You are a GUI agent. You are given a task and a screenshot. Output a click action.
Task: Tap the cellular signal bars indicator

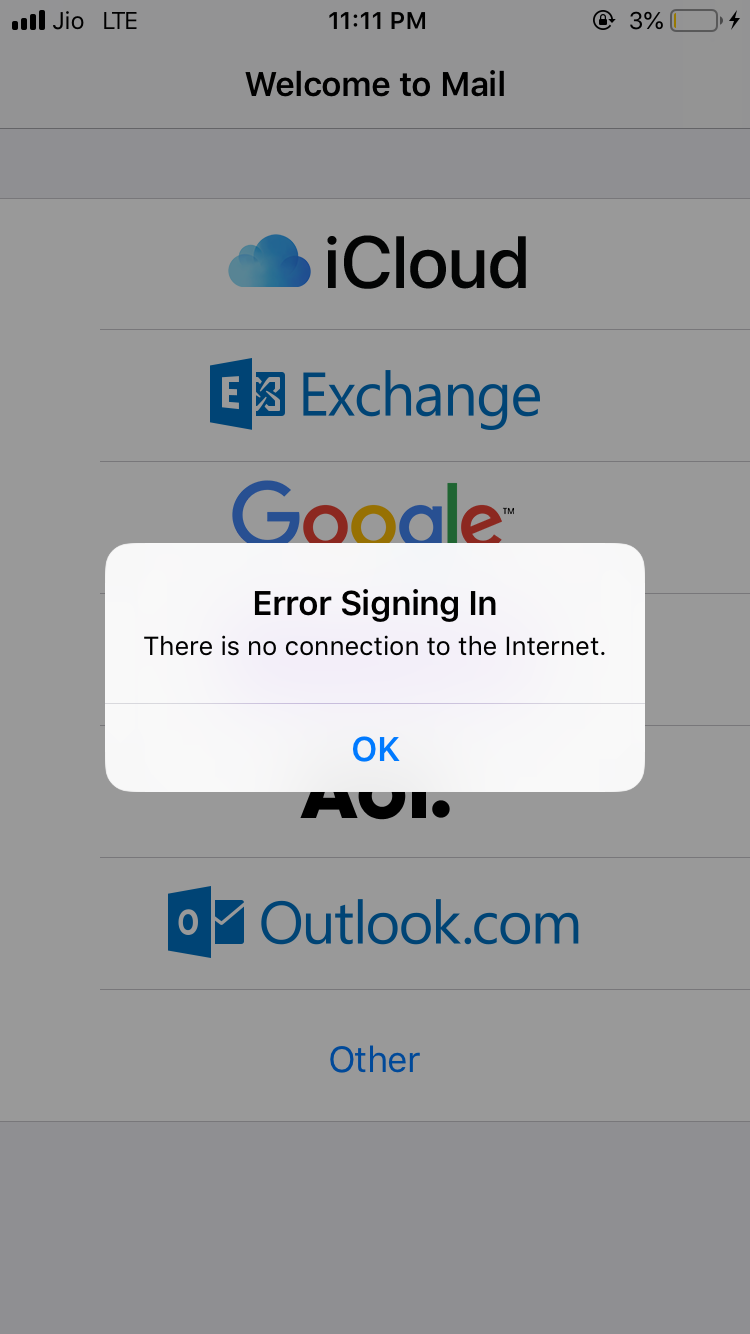(28, 21)
